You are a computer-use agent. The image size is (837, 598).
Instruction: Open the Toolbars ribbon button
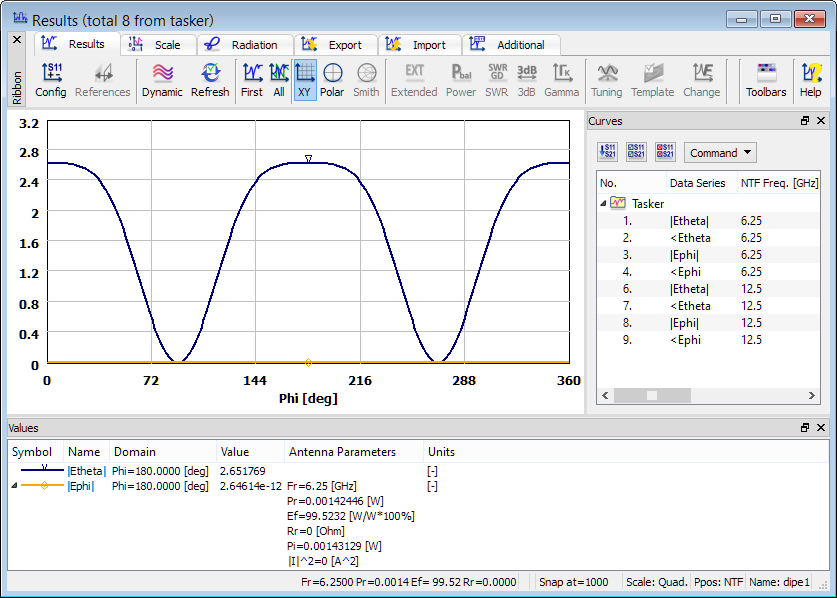(x=766, y=80)
